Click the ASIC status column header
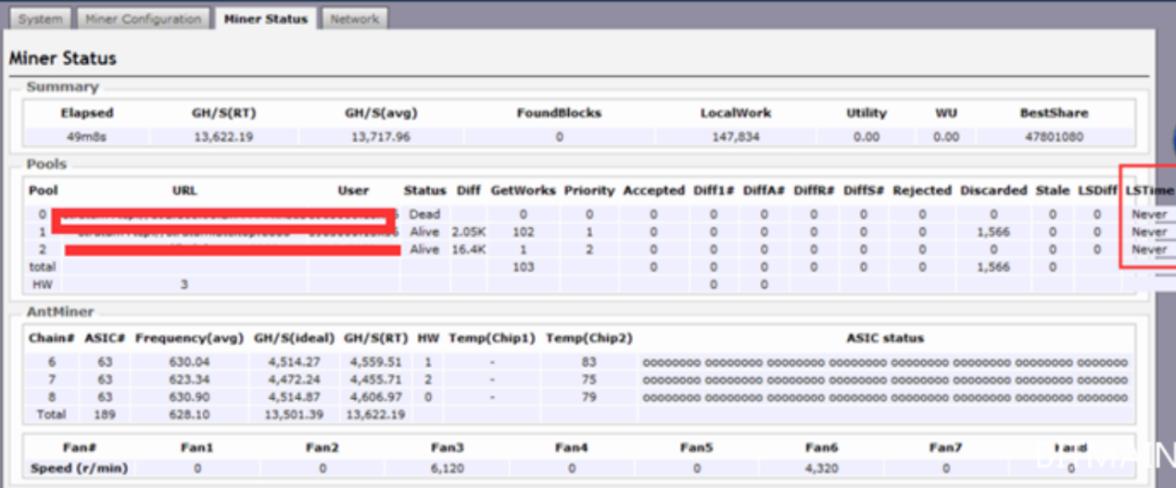1176x488 pixels. (885, 338)
